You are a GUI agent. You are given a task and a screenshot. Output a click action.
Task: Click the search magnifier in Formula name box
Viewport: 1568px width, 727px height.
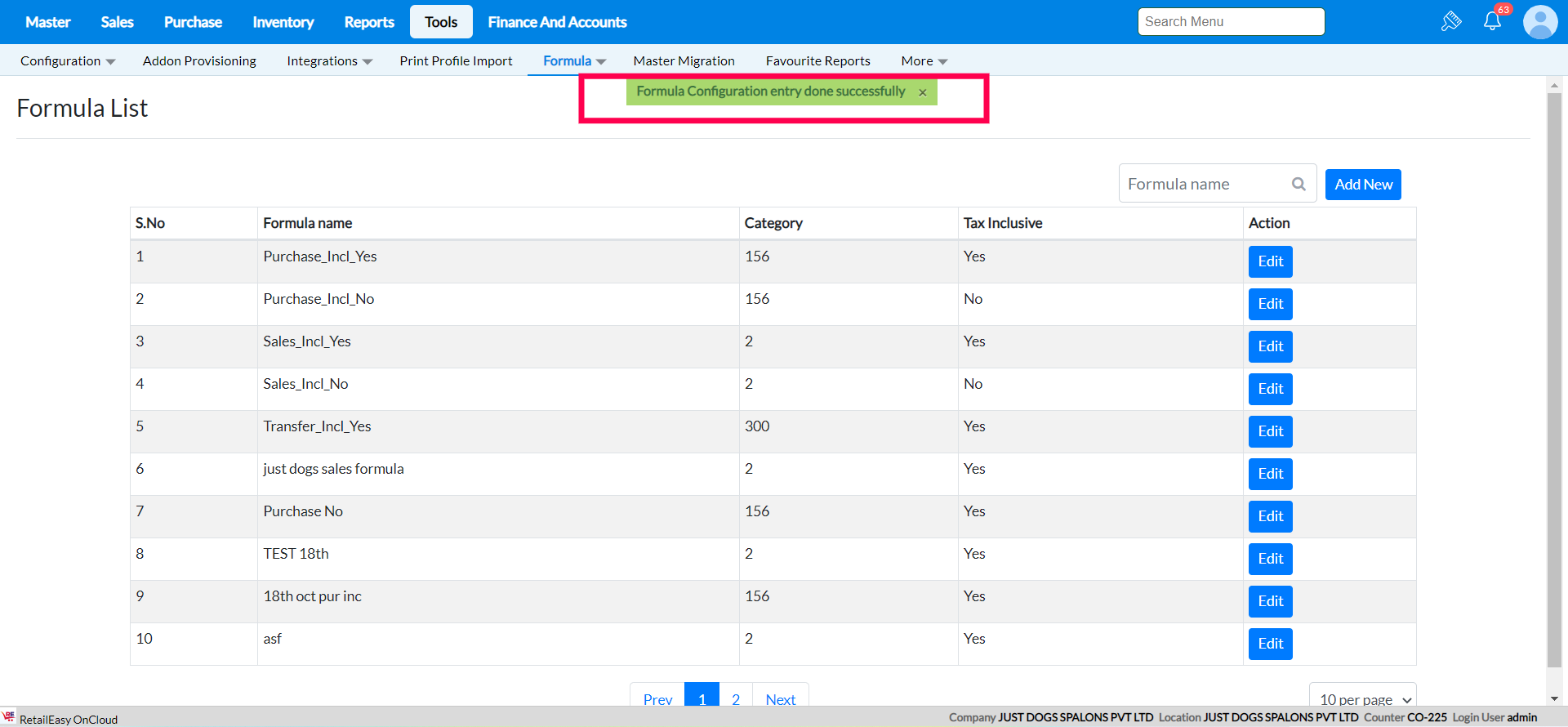click(x=1298, y=185)
